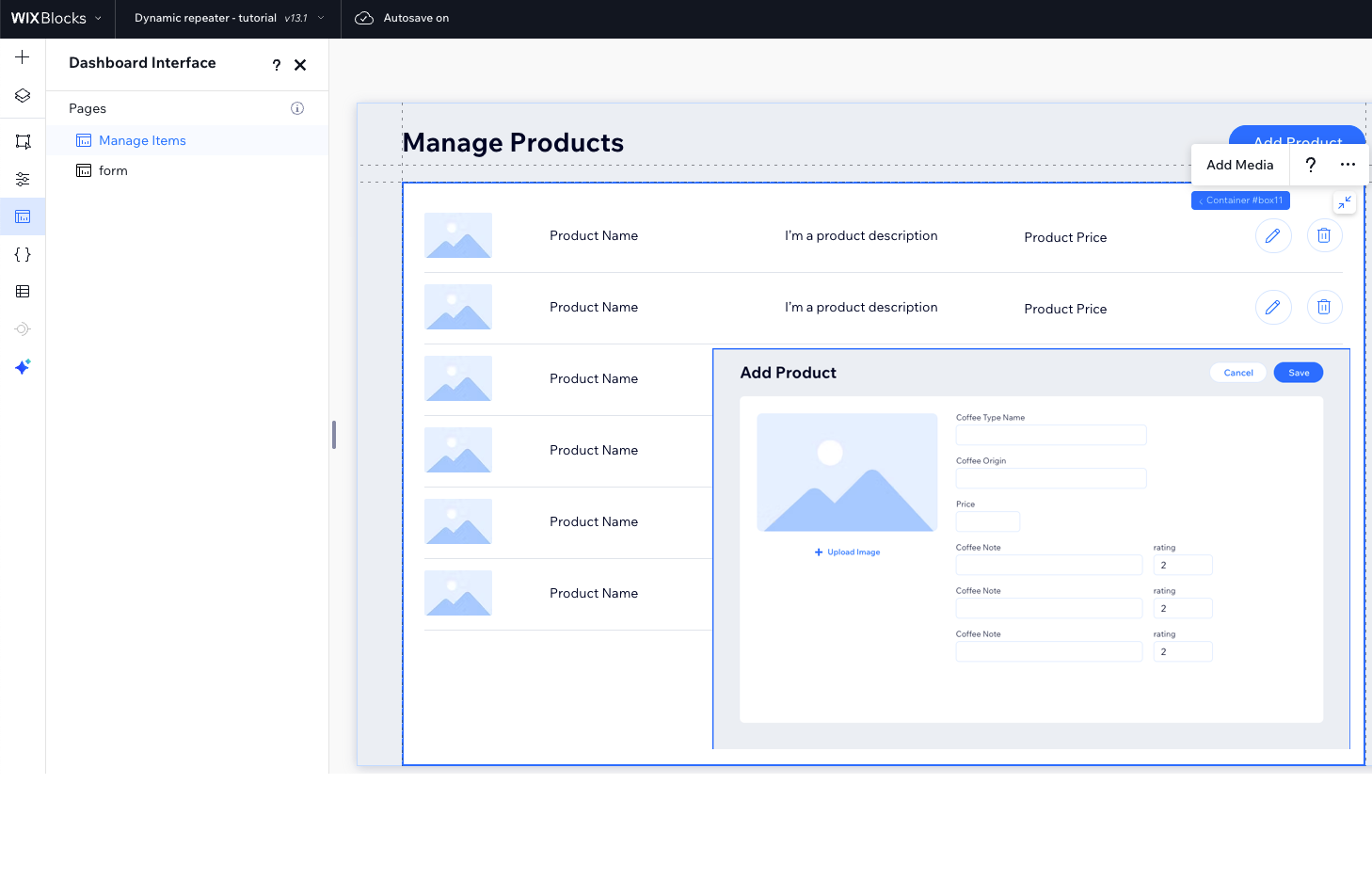
Task: Open more actions ellipsis menu
Action: (1348, 165)
